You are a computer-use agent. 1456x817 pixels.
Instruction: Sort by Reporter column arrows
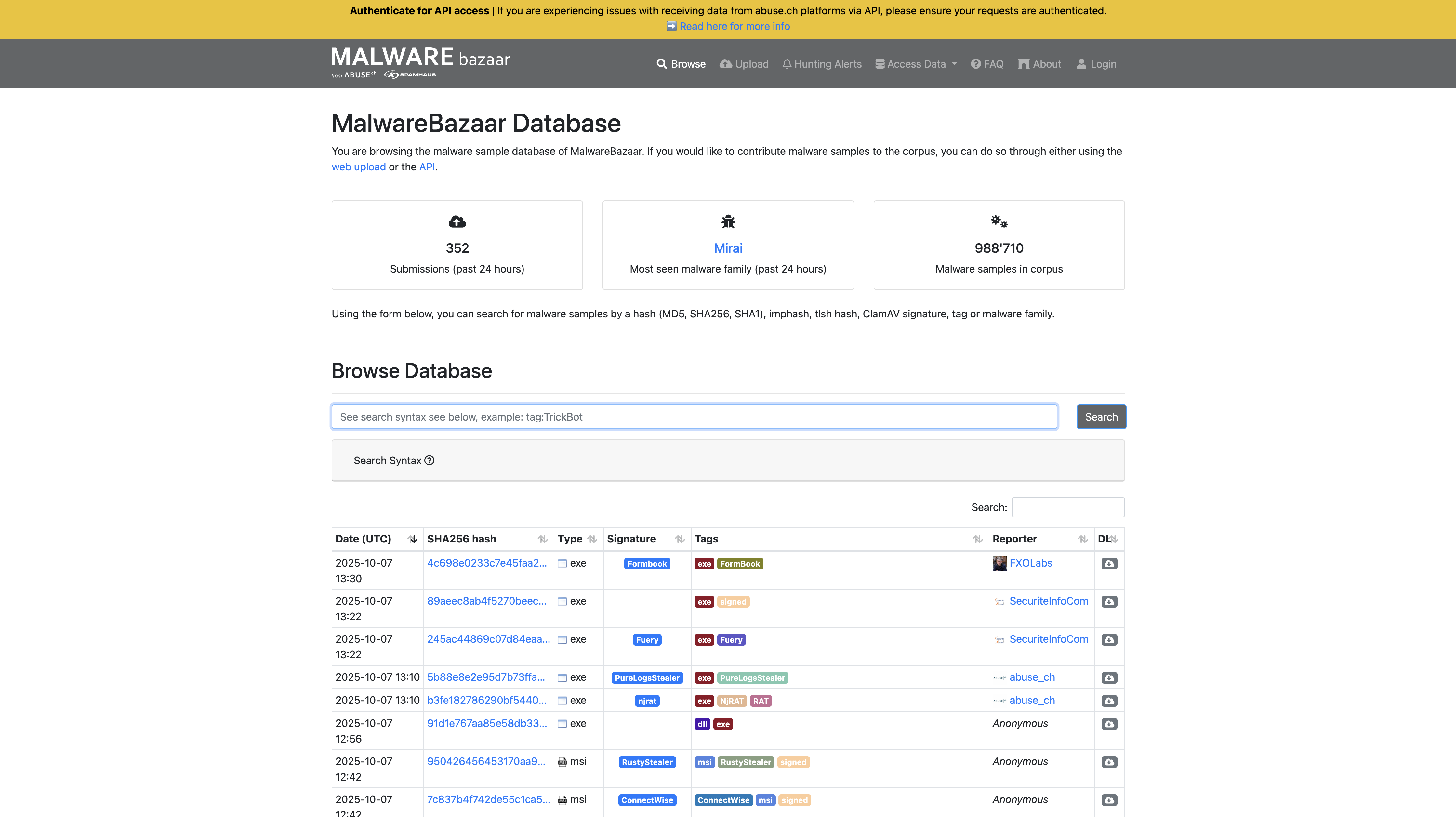pos(1082,539)
